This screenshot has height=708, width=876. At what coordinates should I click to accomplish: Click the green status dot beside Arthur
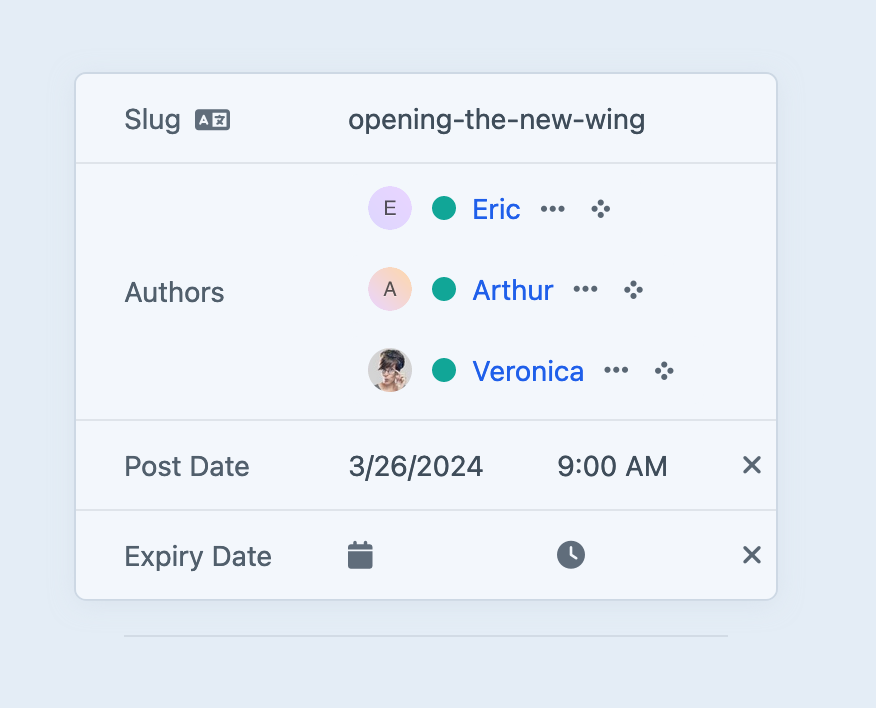click(x=444, y=289)
